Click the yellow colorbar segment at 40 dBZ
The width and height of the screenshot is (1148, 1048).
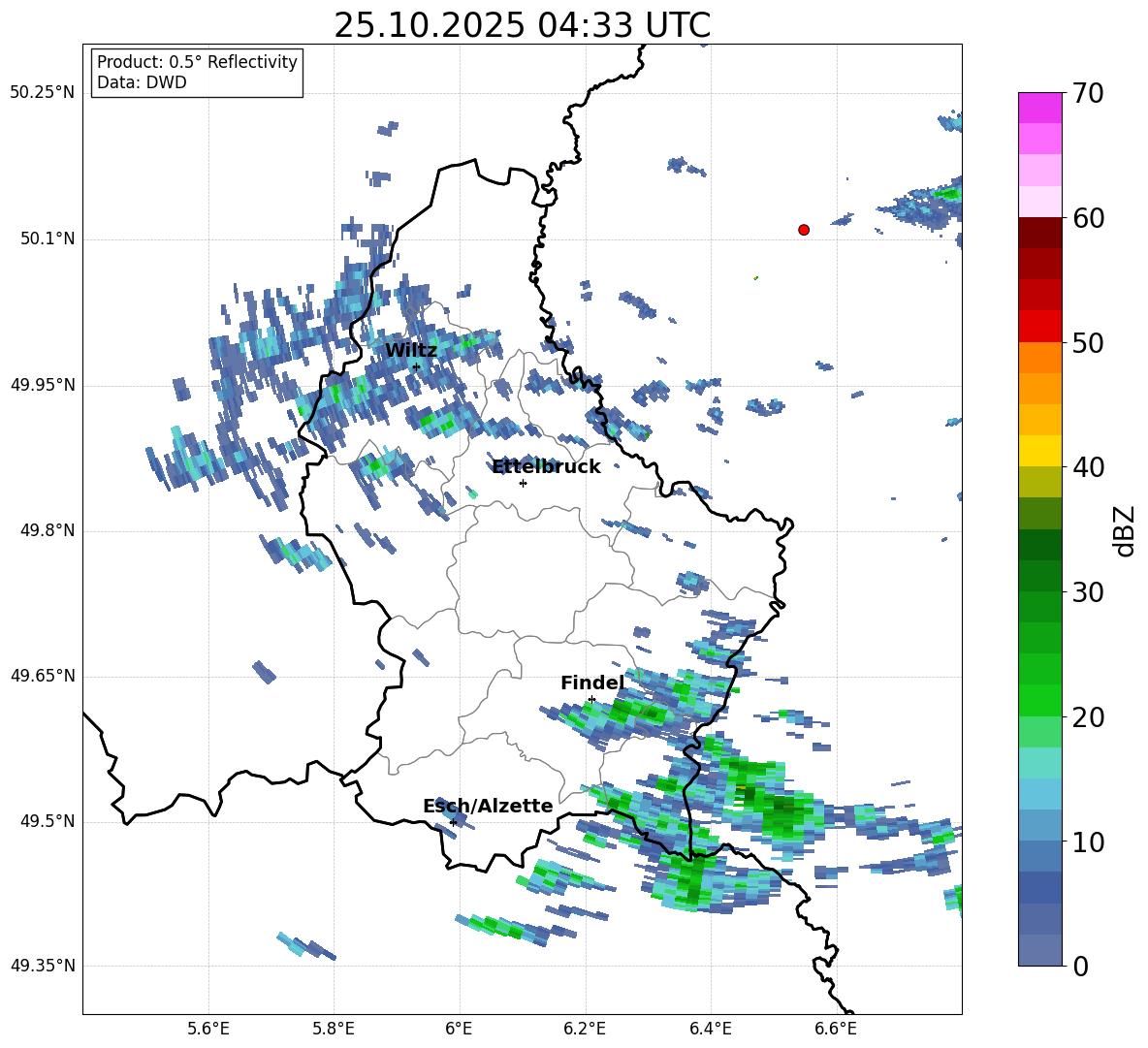point(1039,451)
